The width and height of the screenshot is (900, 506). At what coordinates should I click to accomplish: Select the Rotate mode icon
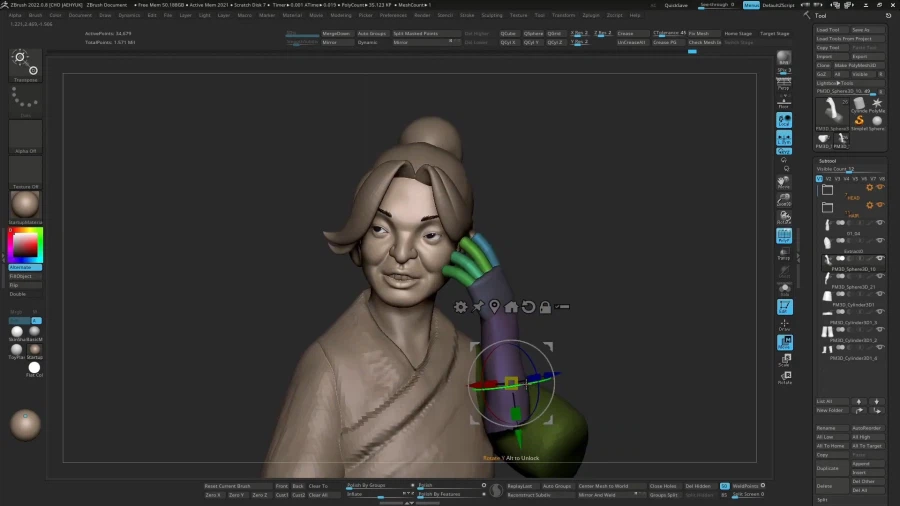784,378
